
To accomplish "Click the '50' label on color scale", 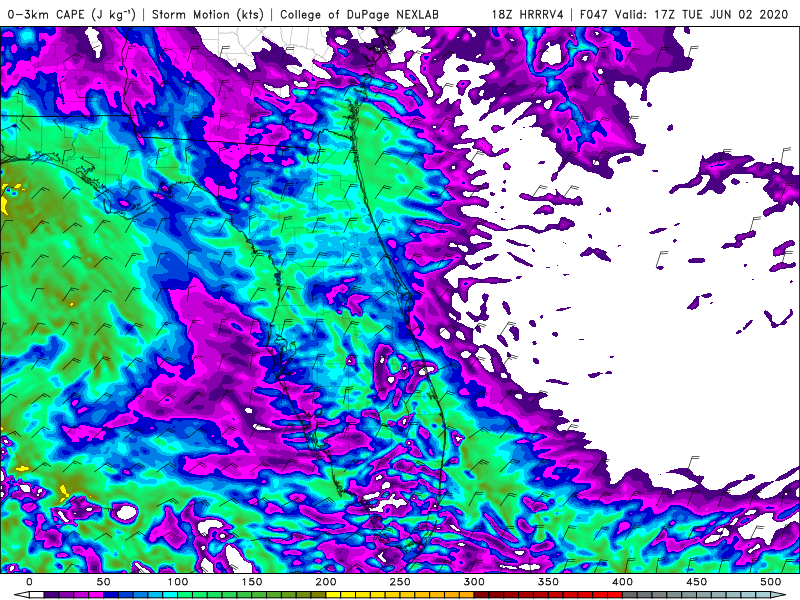I will [x=104, y=582].
